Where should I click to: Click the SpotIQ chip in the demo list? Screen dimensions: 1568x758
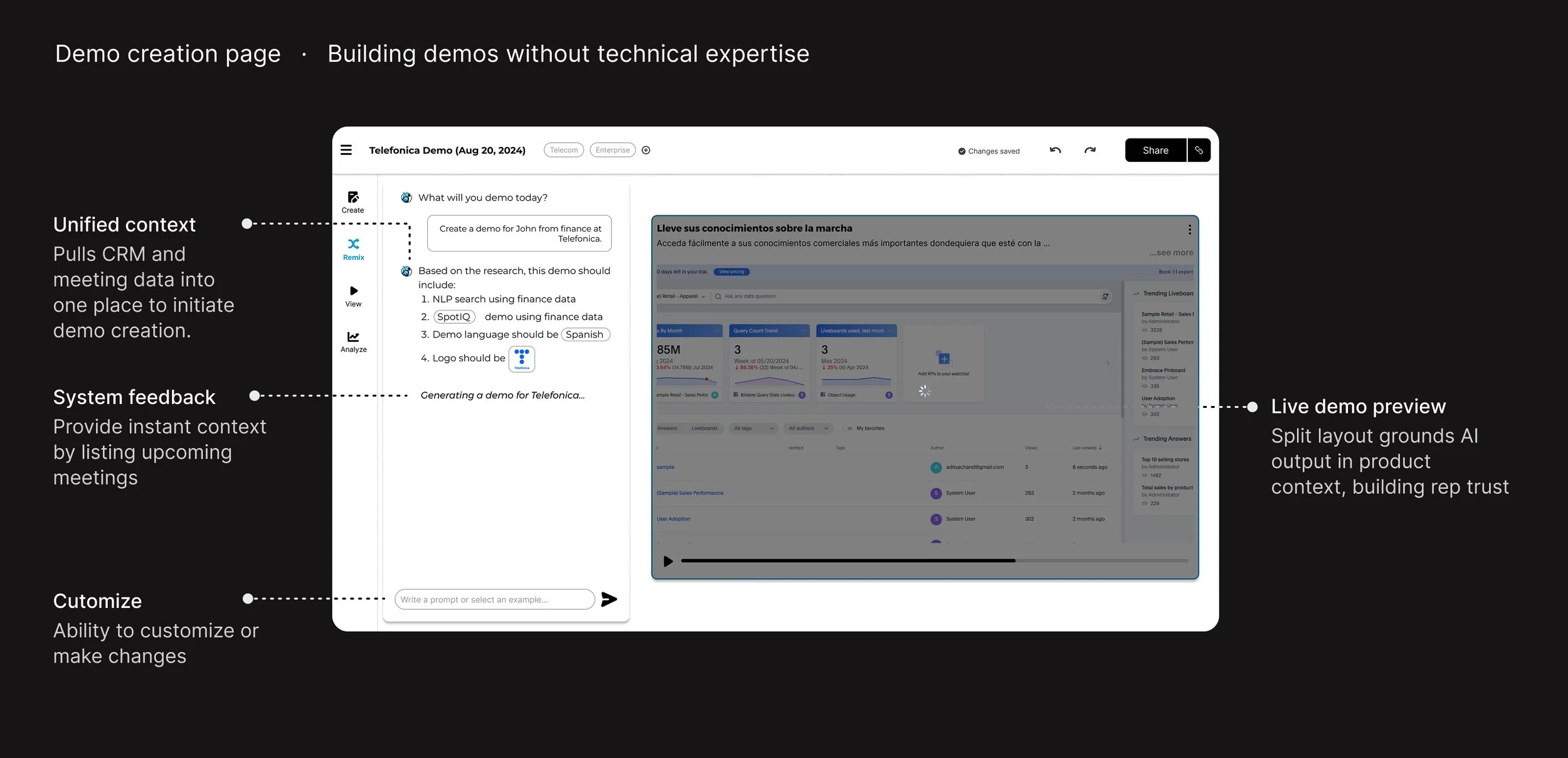pos(454,317)
